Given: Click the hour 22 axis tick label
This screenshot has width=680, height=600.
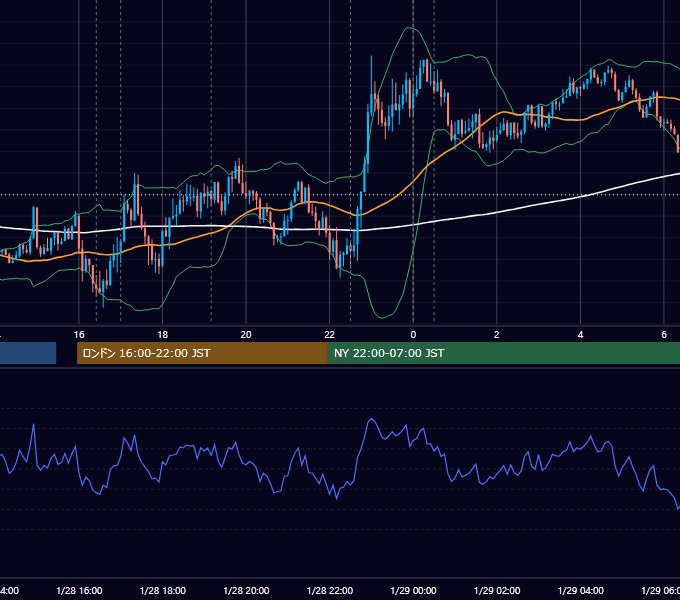Looking at the screenshot, I should (x=330, y=334).
